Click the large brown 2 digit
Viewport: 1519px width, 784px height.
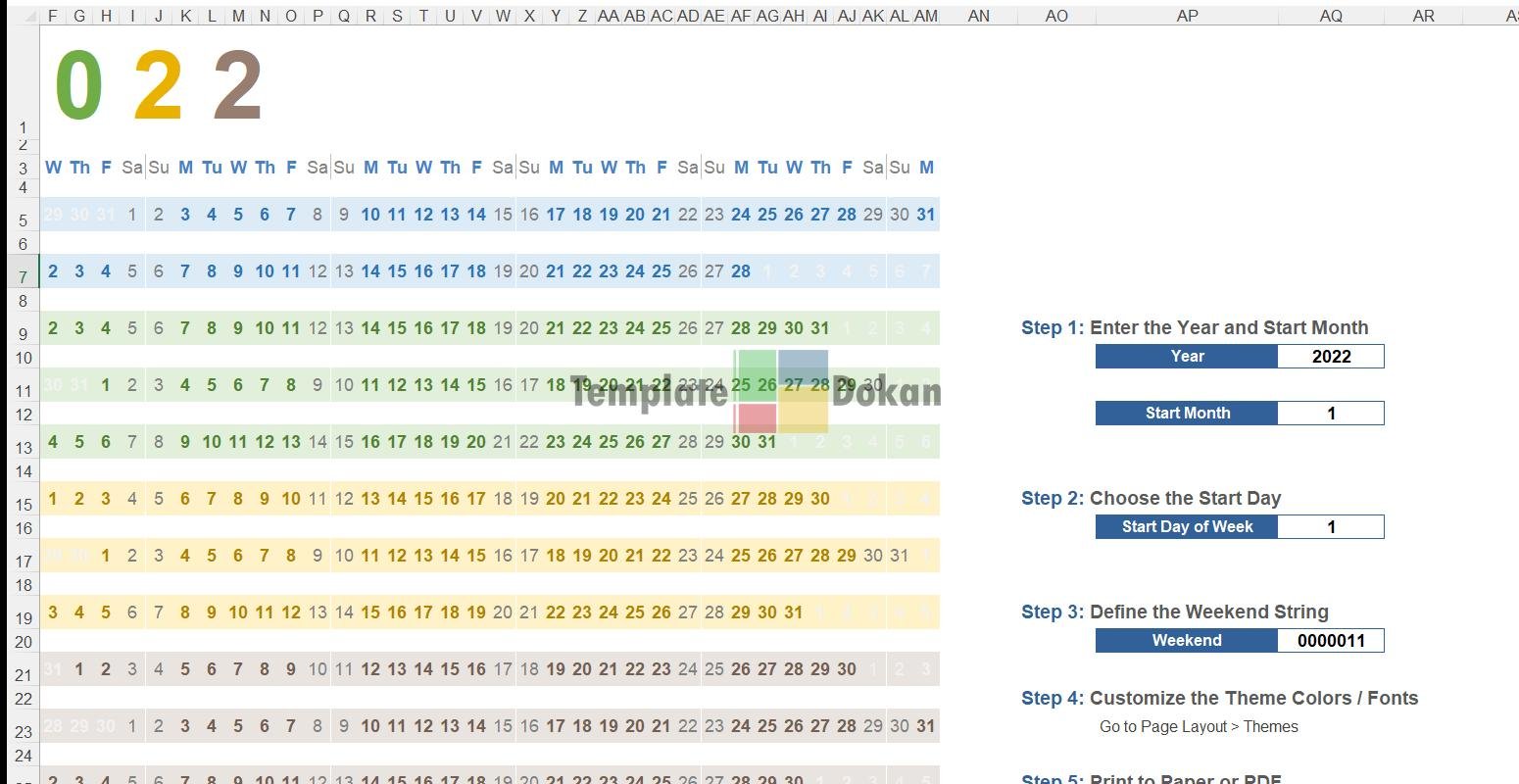point(237,86)
